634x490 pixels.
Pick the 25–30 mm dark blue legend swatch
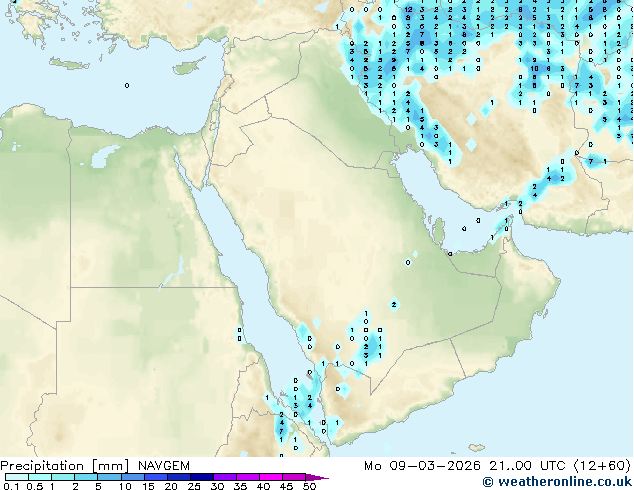click(x=201, y=477)
